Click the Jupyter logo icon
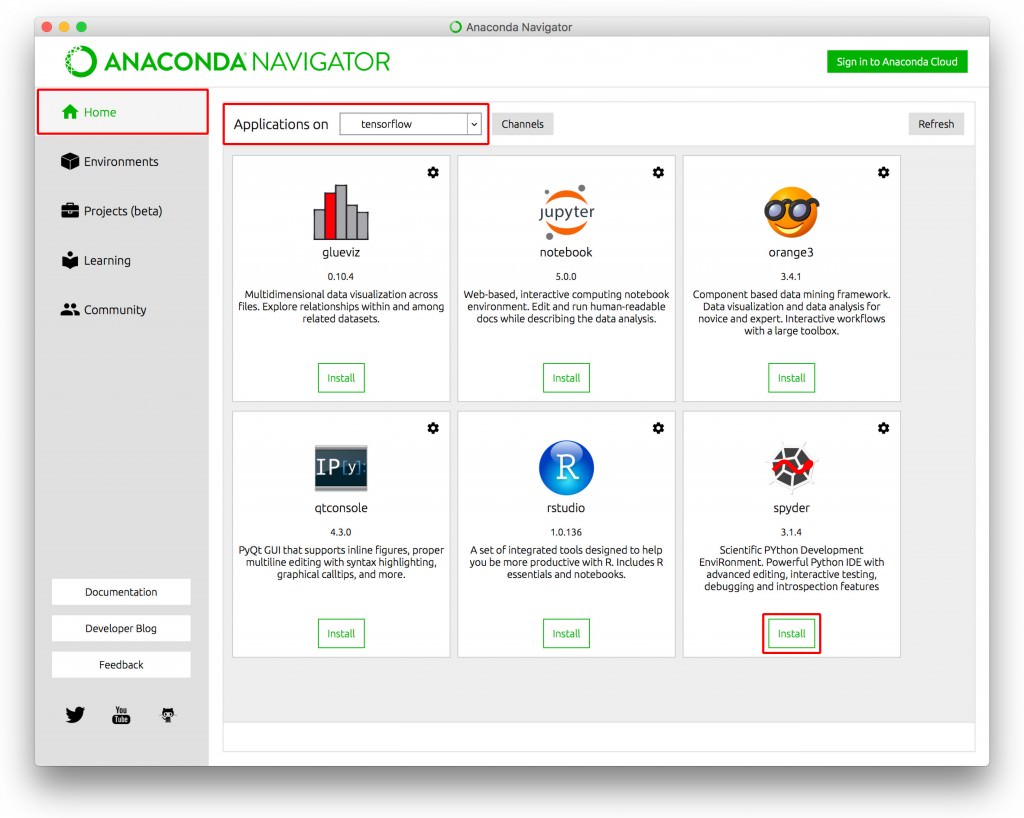This screenshot has width=1024, height=818. (566, 212)
